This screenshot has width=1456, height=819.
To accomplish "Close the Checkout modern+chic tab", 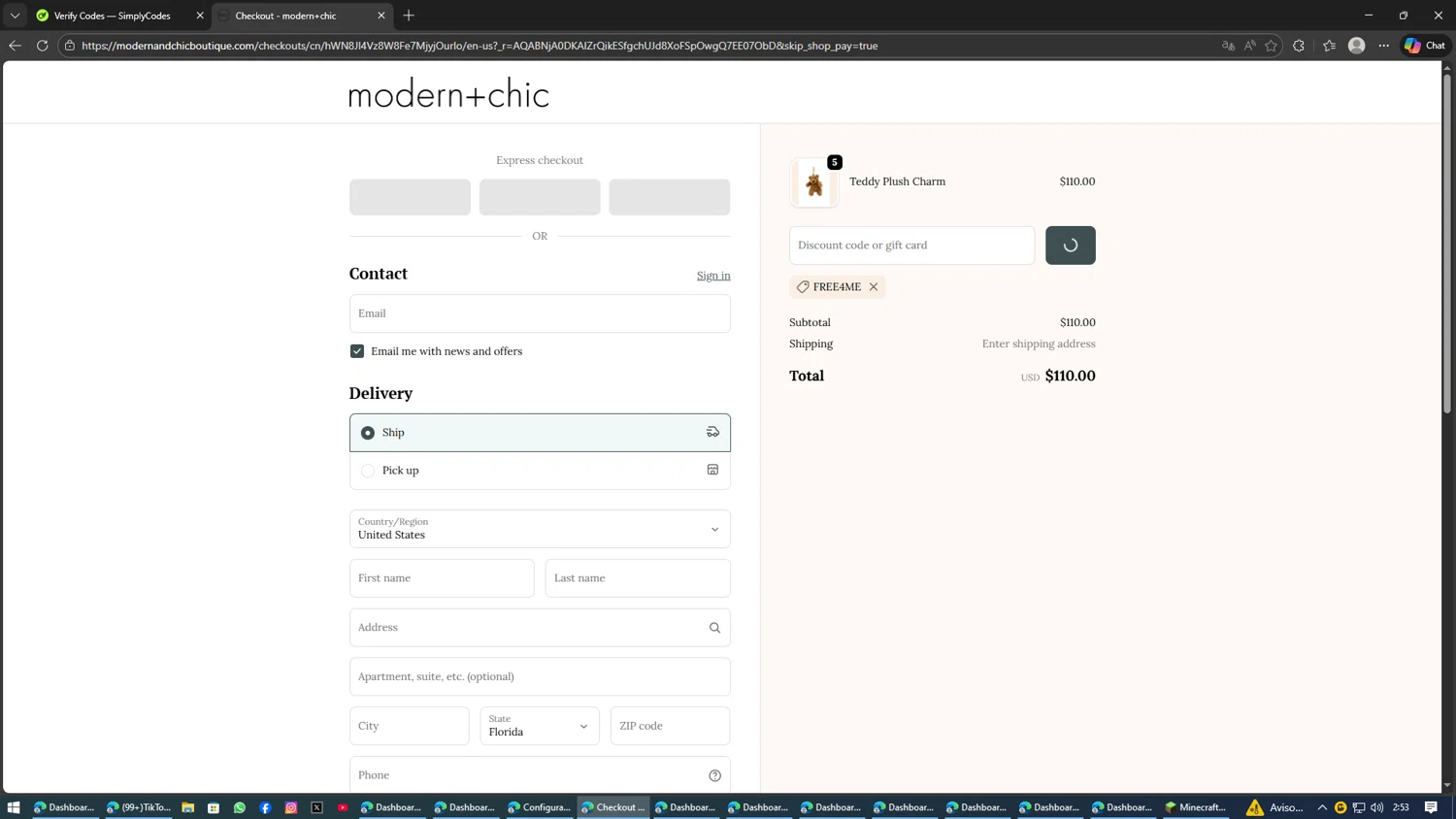I will [381, 16].
